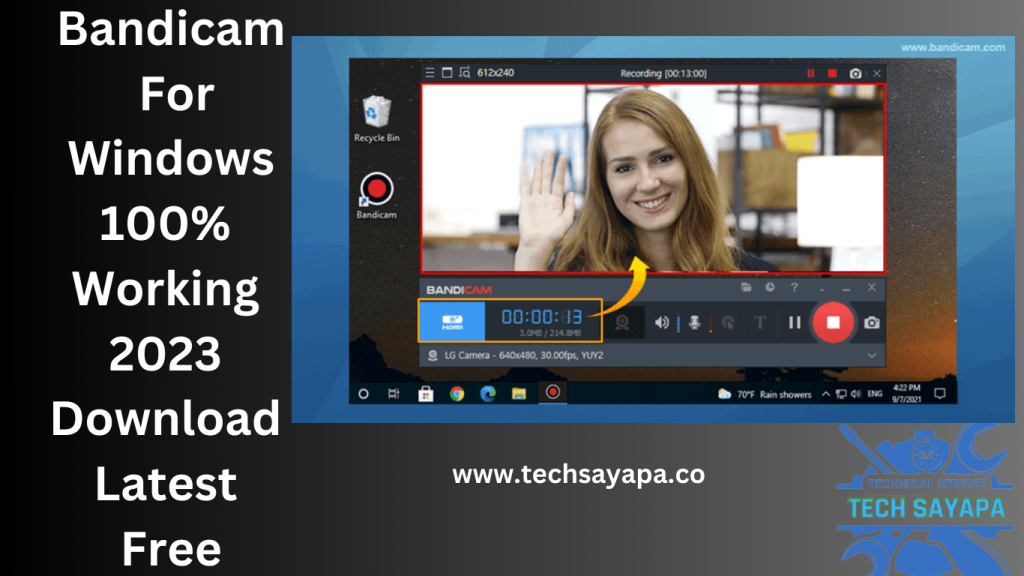Adjust the orange microphone level bar
The image size is (1024, 576).
coord(711,323)
